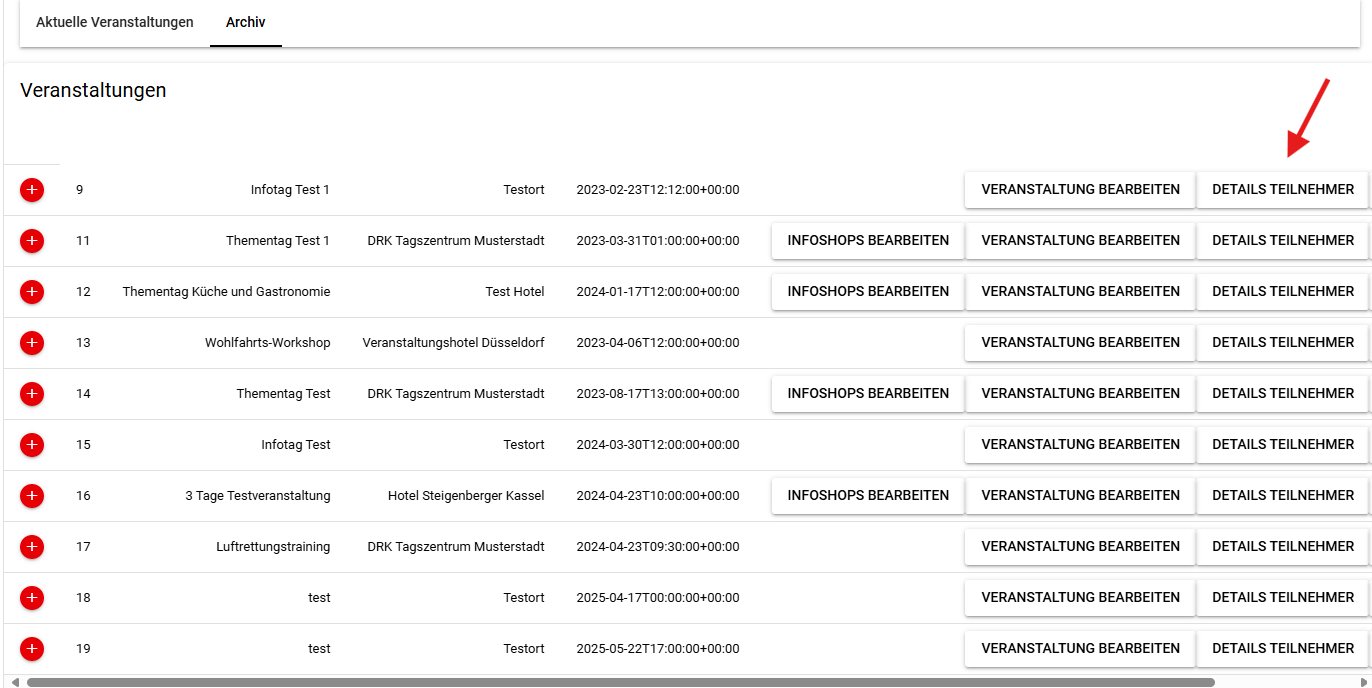Image resolution: width=1372 pixels, height=688 pixels.
Task: Click the red plus icon beside Luftrettungstraining
Action: coord(32,547)
